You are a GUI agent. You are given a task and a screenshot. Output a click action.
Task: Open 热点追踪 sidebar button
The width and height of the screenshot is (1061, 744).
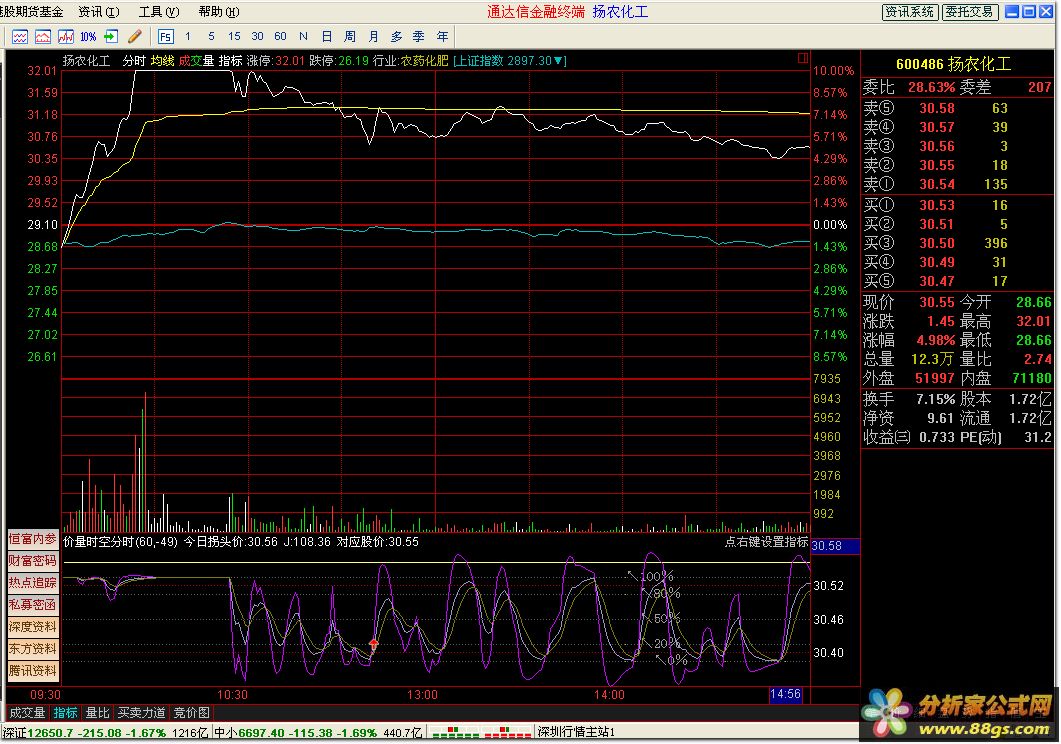coord(32,582)
